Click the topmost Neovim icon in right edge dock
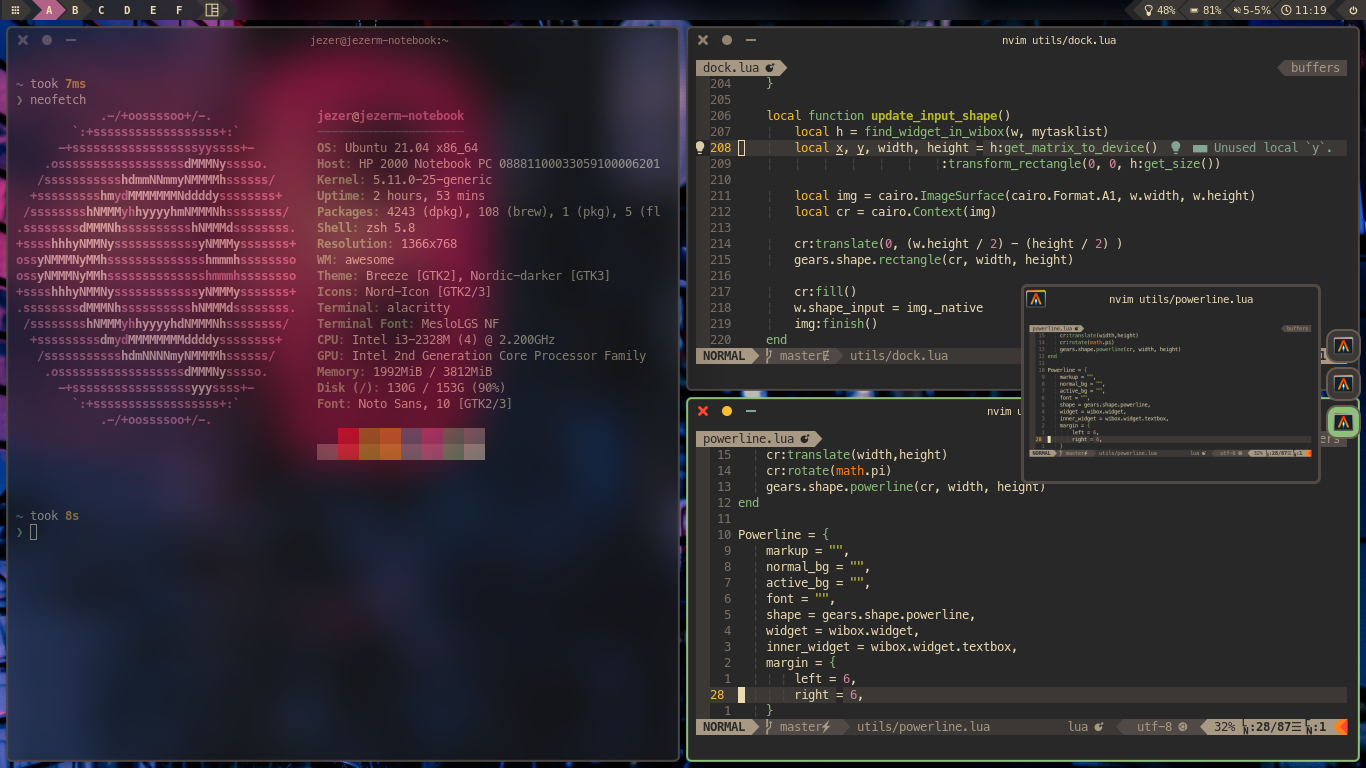1366x768 pixels. click(1343, 345)
